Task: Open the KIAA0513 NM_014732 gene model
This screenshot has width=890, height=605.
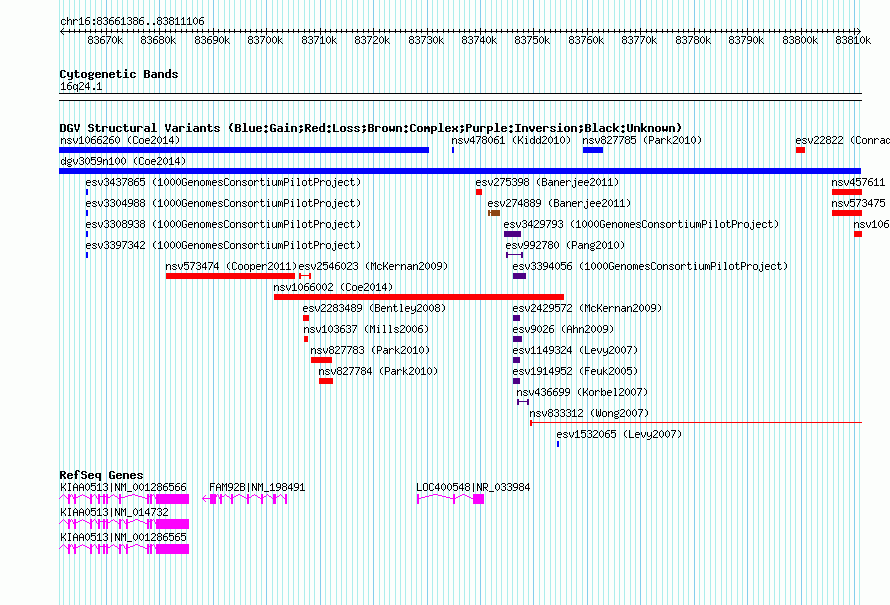Action: [x=124, y=524]
